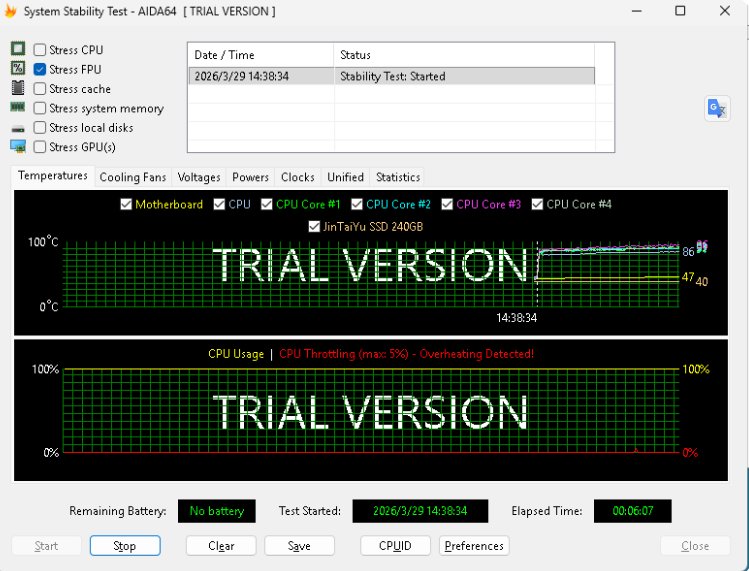Select the Stability Test: Started log row
749x571 pixels.
click(x=391, y=76)
